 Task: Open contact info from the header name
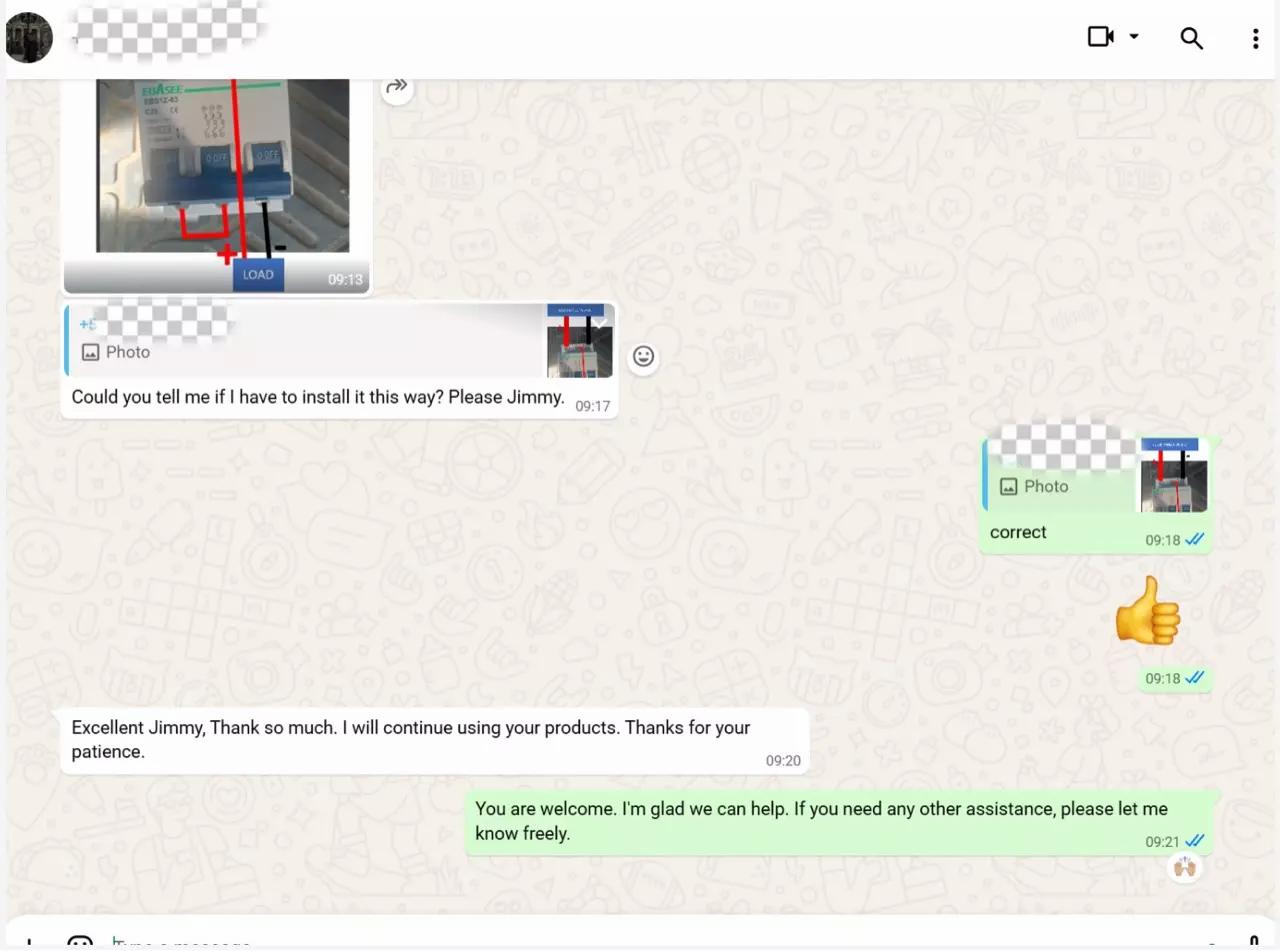coord(170,38)
